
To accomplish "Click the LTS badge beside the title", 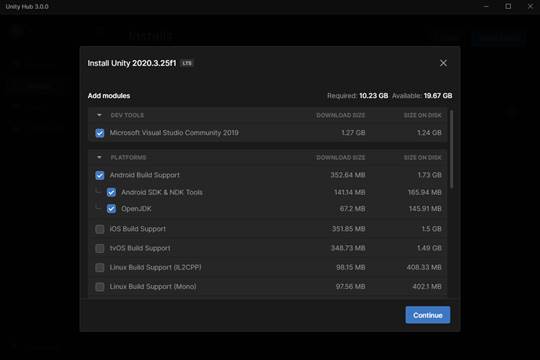I will tap(187, 63).
